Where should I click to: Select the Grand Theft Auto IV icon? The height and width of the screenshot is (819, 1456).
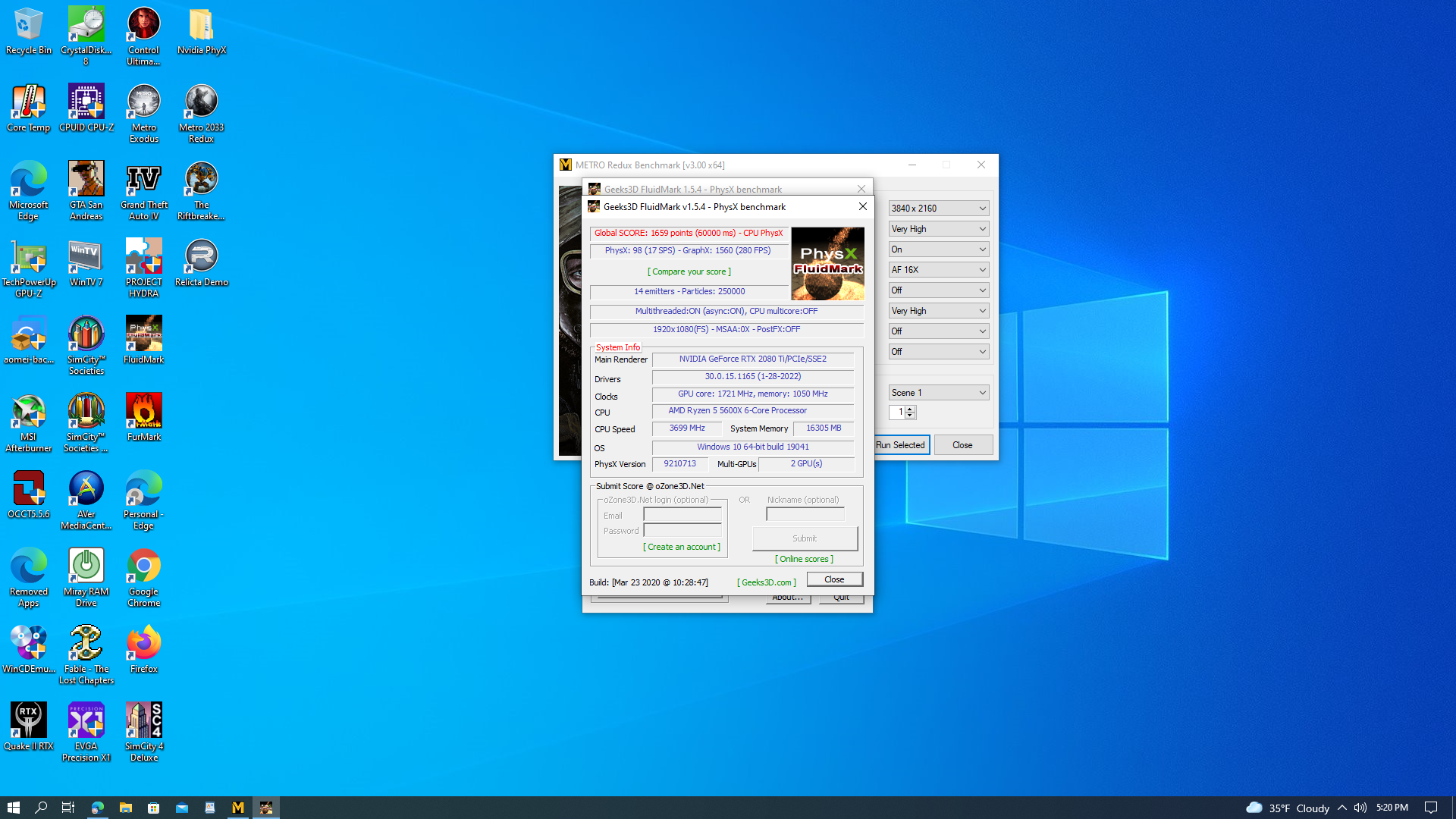[144, 191]
